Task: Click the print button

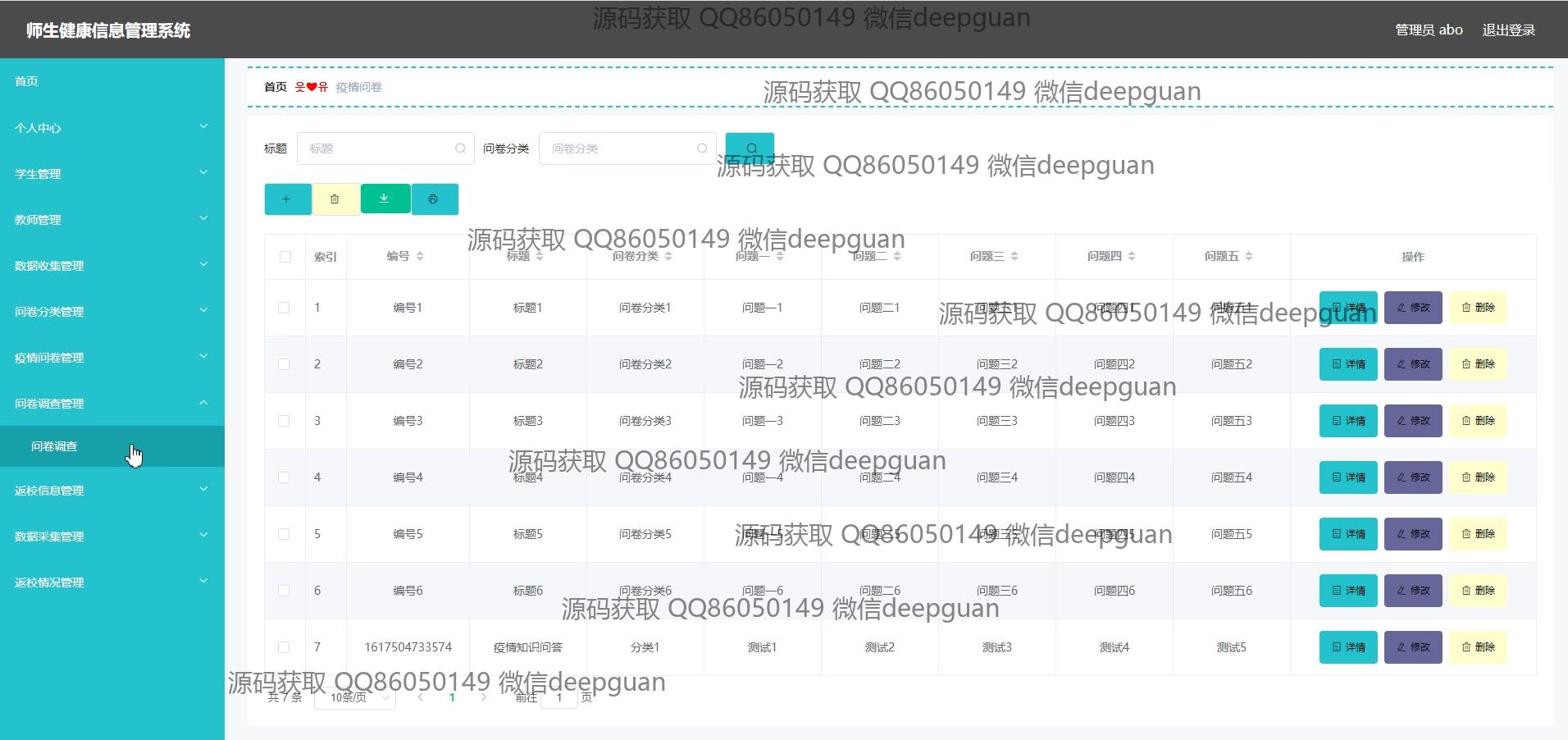Action: [434, 199]
